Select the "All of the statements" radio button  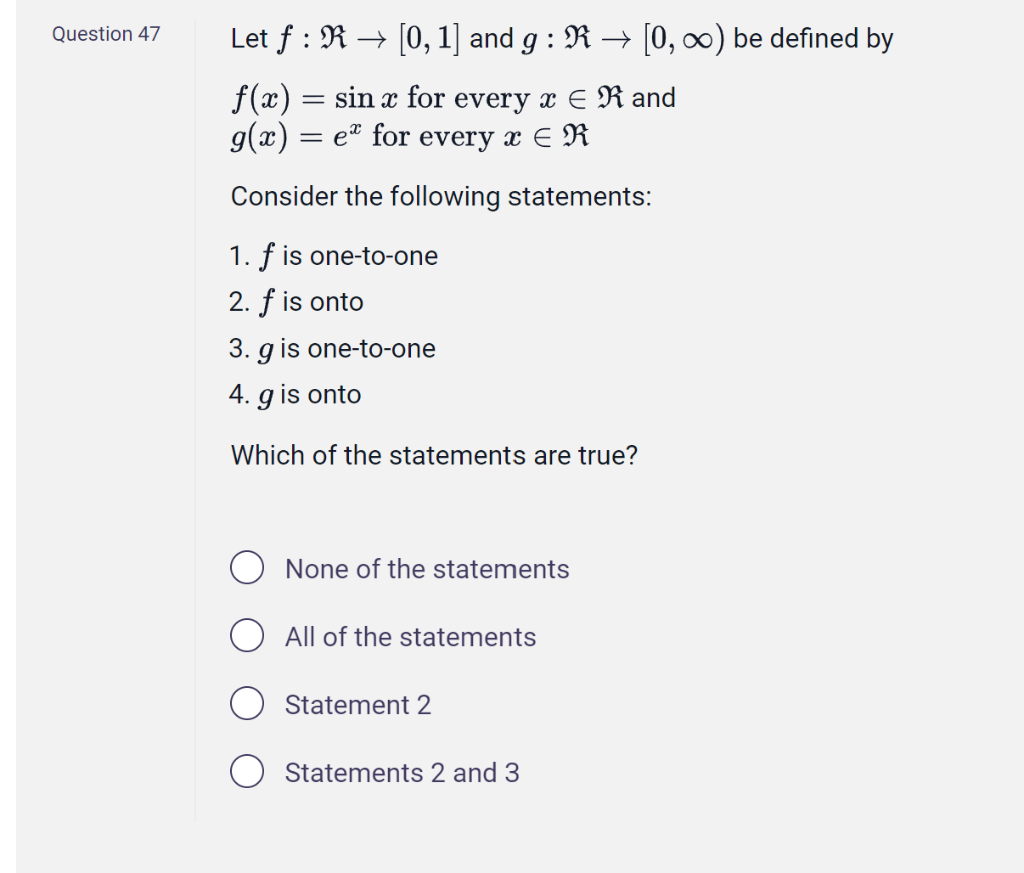click(x=247, y=635)
